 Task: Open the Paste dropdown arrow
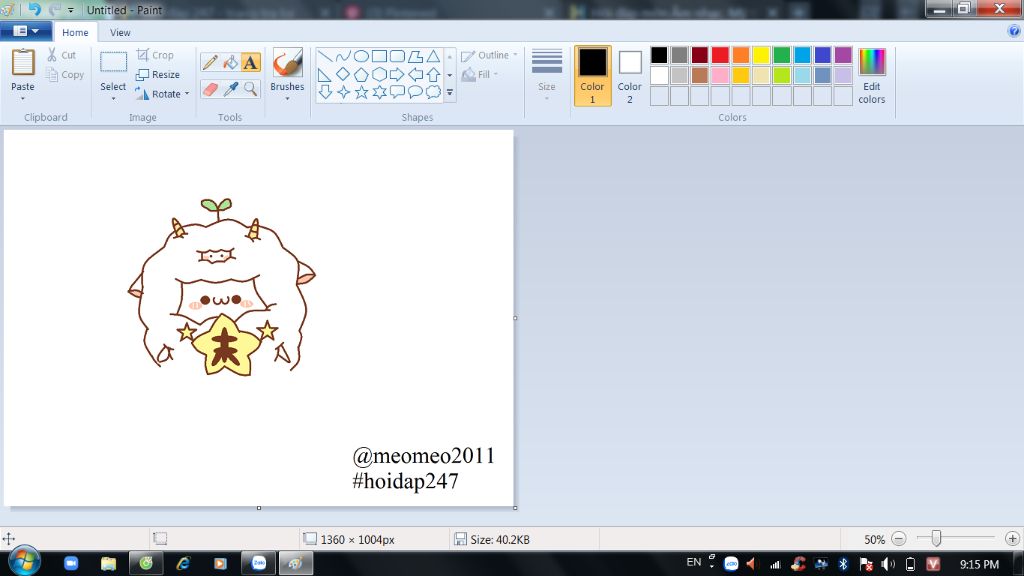coord(23,99)
